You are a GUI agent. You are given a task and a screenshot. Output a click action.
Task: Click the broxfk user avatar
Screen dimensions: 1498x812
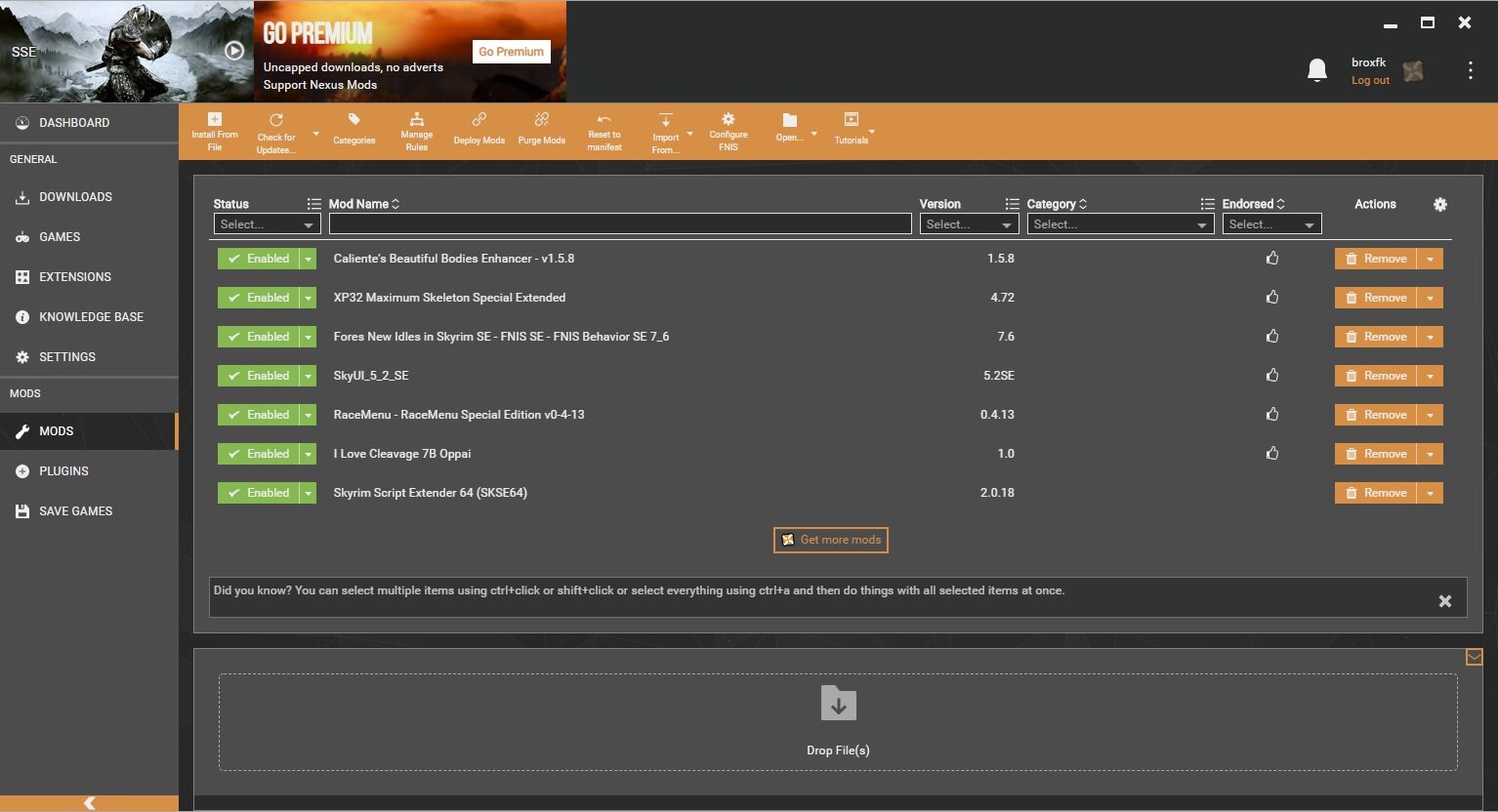point(1413,70)
